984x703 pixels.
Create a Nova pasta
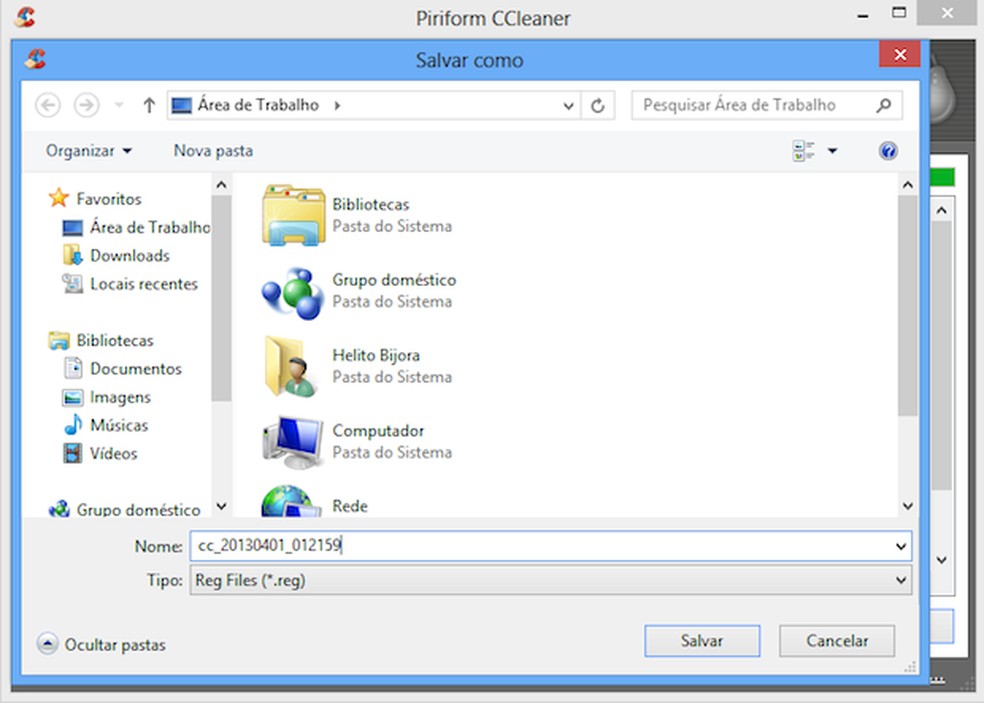pyautogui.click(x=213, y=151)
